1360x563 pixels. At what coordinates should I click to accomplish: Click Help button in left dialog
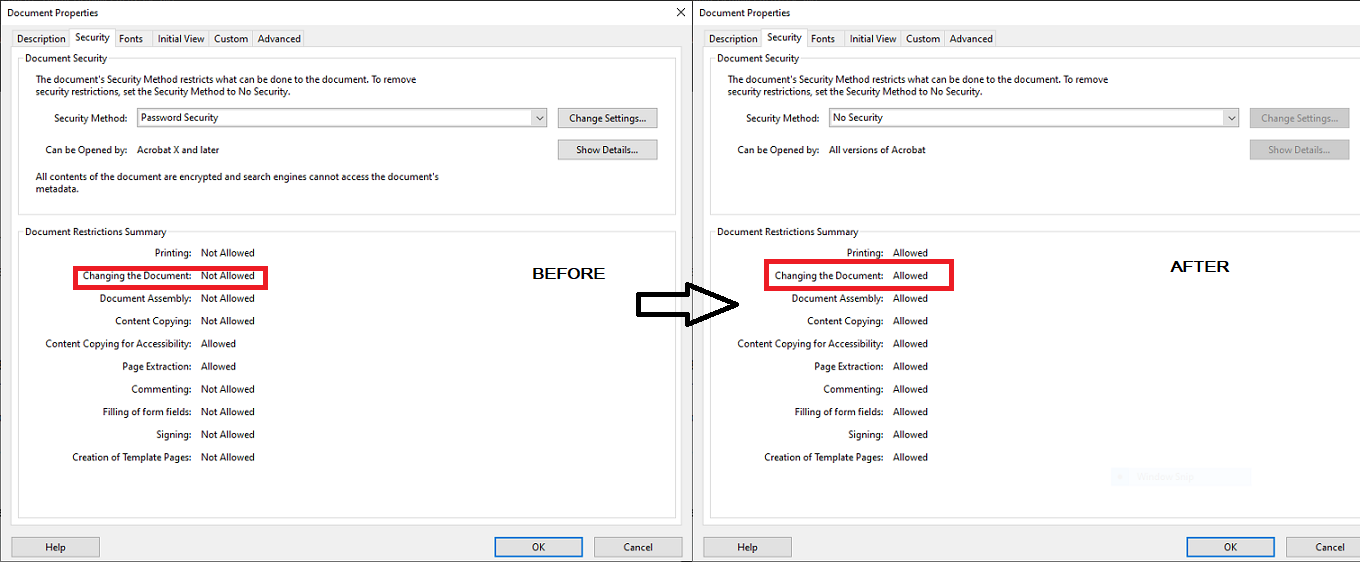coord(56,547)
